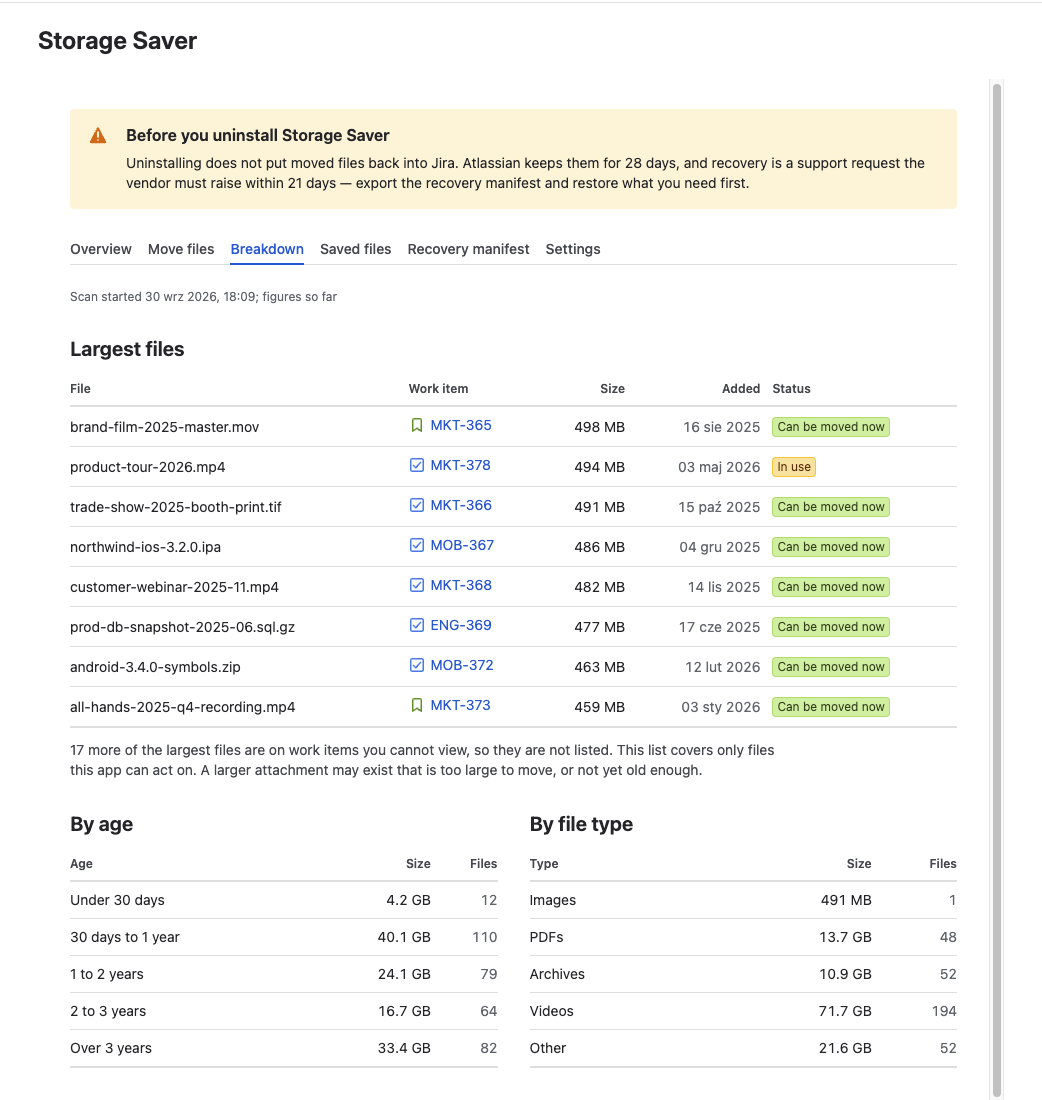Click the 71.7 GB Videos size value
Image resolution: width=1042 pixels, height=1100 pixels.
(x=845, y=1012)
